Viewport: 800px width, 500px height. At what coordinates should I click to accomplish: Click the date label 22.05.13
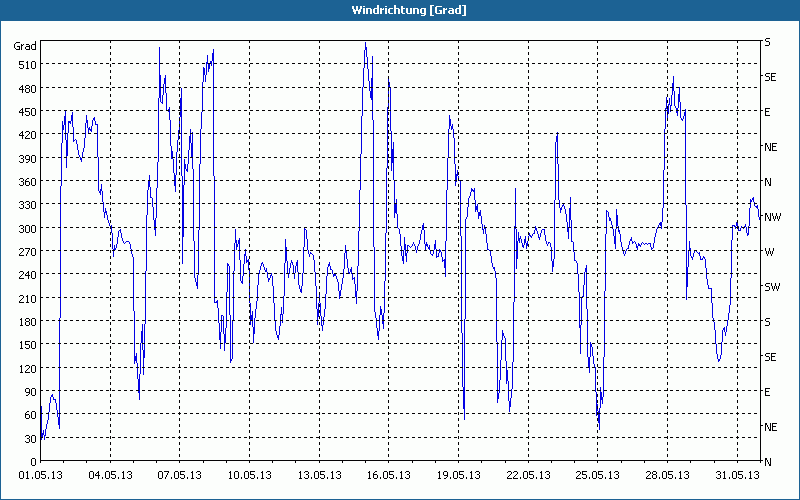pos(528,476)
